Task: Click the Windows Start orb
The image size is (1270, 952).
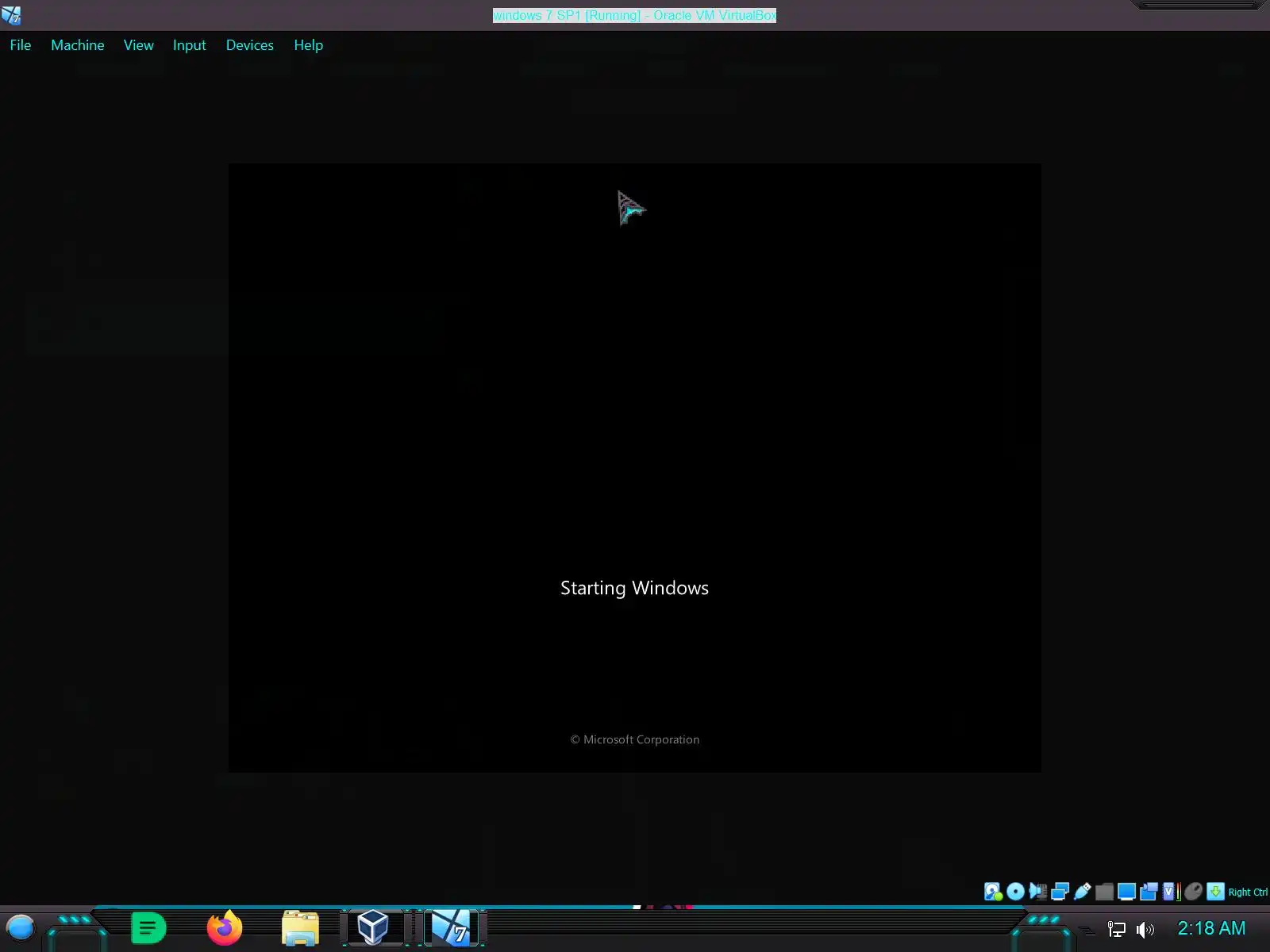Action: 21,927
